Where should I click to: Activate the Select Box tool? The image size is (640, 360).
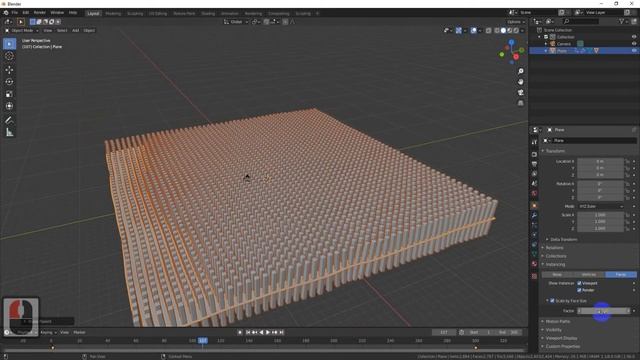click(x=9, y=44)
